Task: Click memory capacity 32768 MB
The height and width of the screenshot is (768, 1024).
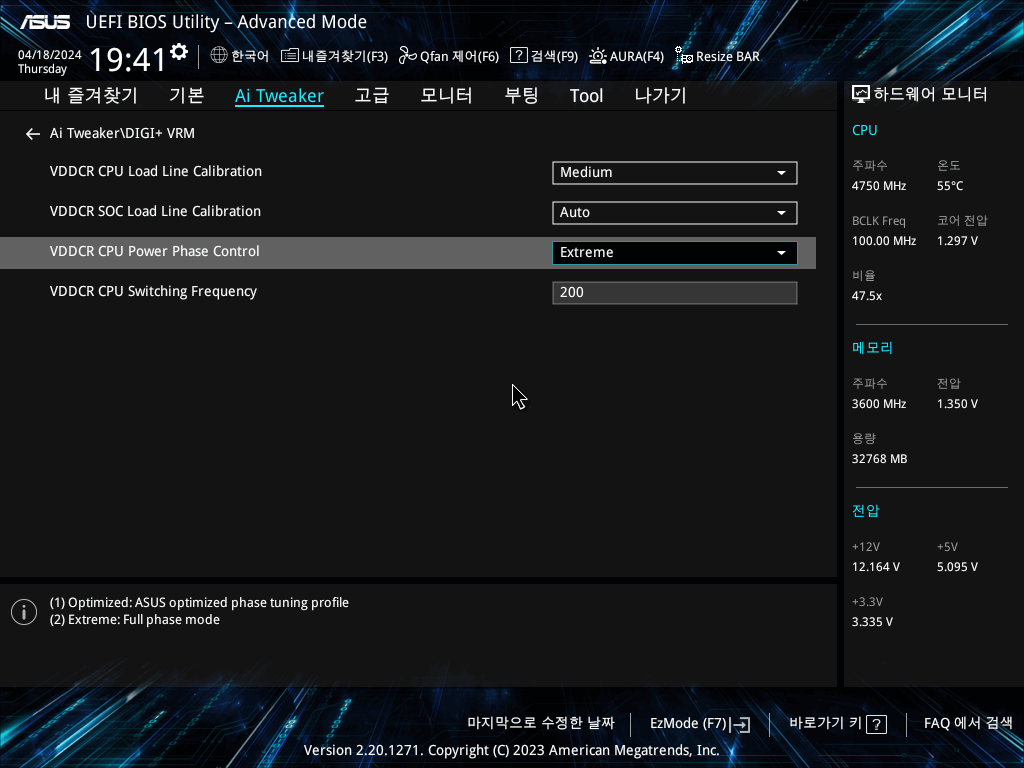Action: click(879, 459)
